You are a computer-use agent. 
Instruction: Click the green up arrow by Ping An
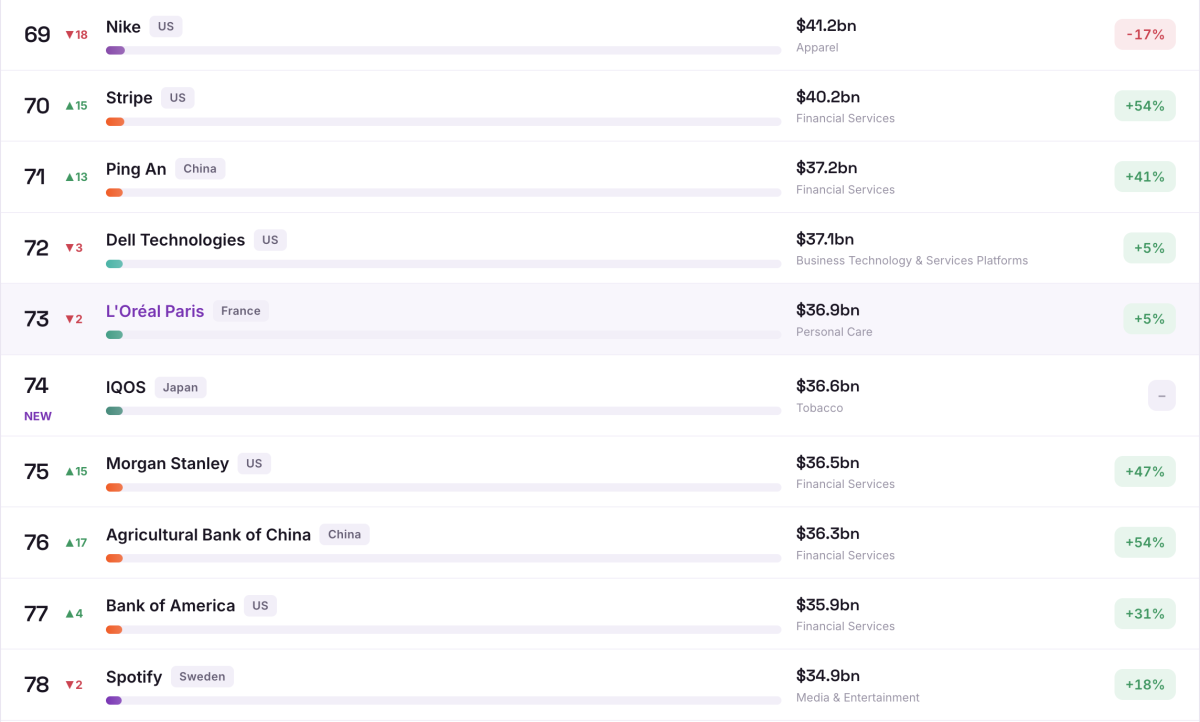pyautogui.click(x=70, y=177)
